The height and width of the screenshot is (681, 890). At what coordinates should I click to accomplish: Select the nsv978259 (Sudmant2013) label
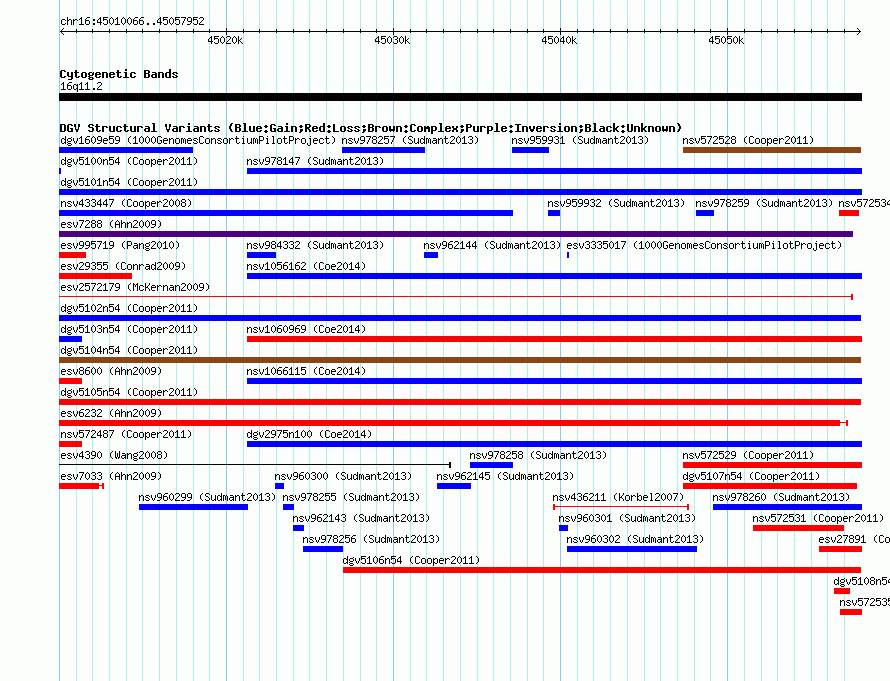coord(764,203)
